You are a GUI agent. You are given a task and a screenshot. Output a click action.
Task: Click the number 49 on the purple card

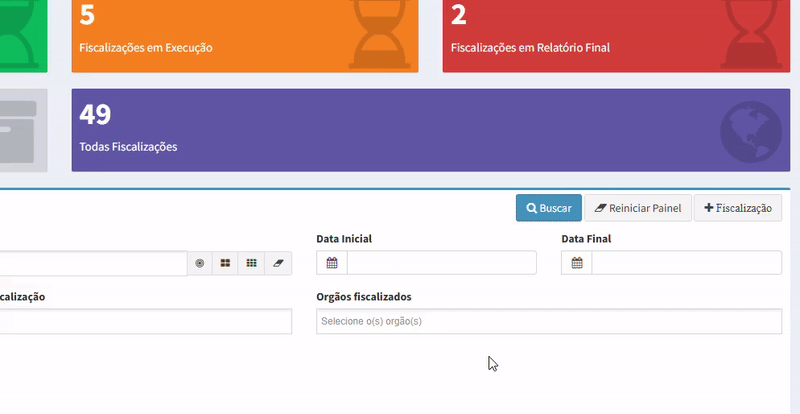(x=95, y=114)
